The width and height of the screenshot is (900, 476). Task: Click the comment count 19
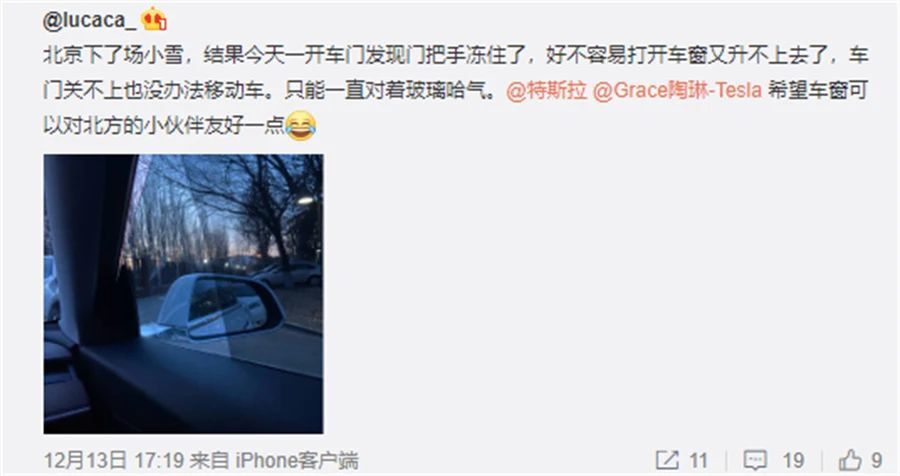coord(793,460)
